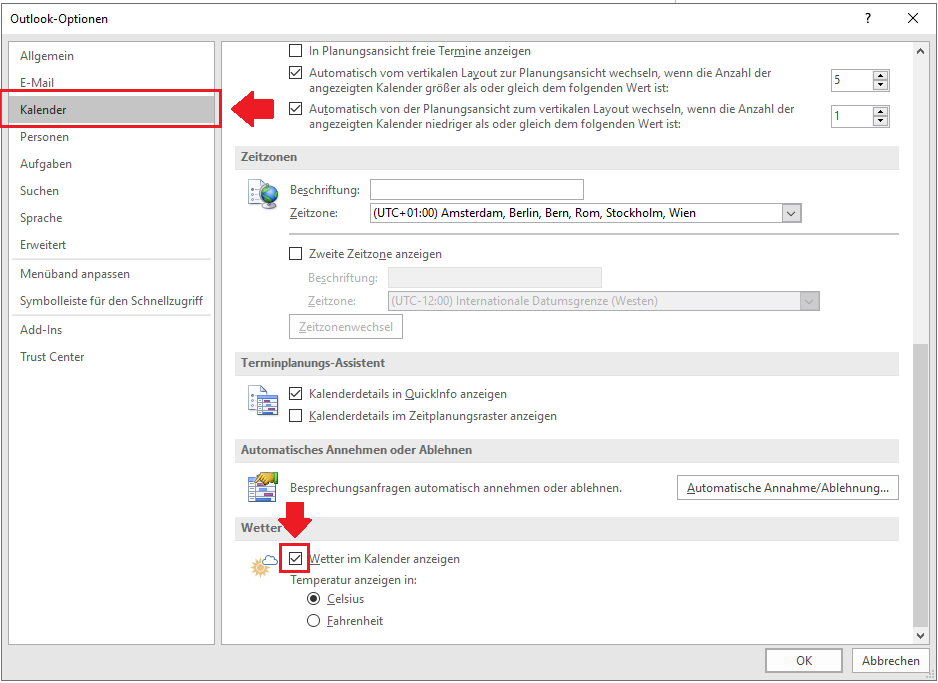This screenshot has width=938, height=683.
Task: Click the Automatisches Annehmen oder Ablehnen header
Action: pyautogui.click(x=567, y=450)
